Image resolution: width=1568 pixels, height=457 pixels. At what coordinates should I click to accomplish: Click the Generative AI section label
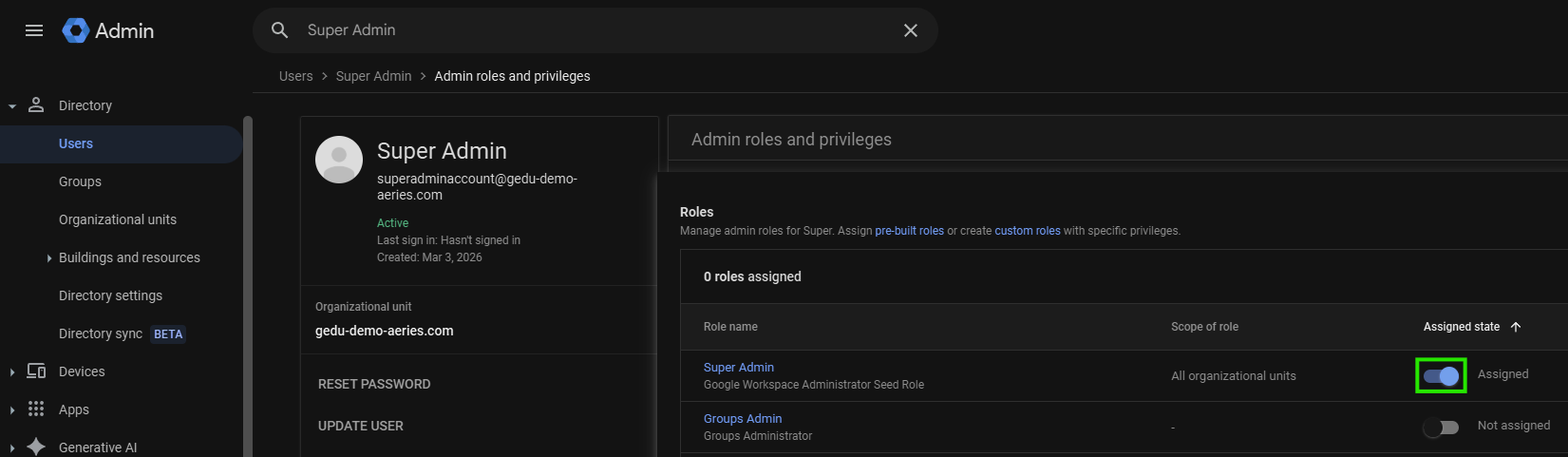coord(98,447)
